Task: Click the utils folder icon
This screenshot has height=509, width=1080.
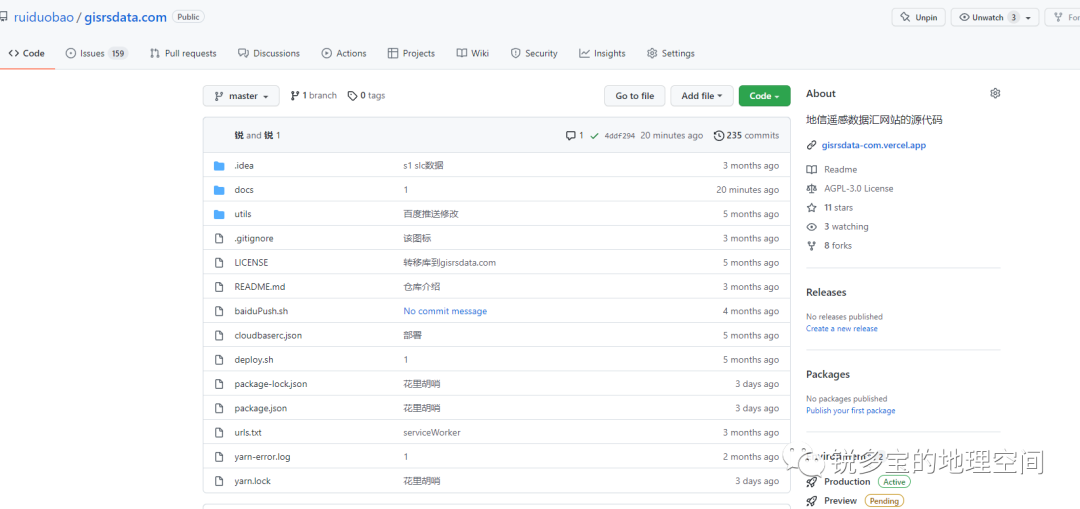Action: pyautogui.click(x=219, y=214)
